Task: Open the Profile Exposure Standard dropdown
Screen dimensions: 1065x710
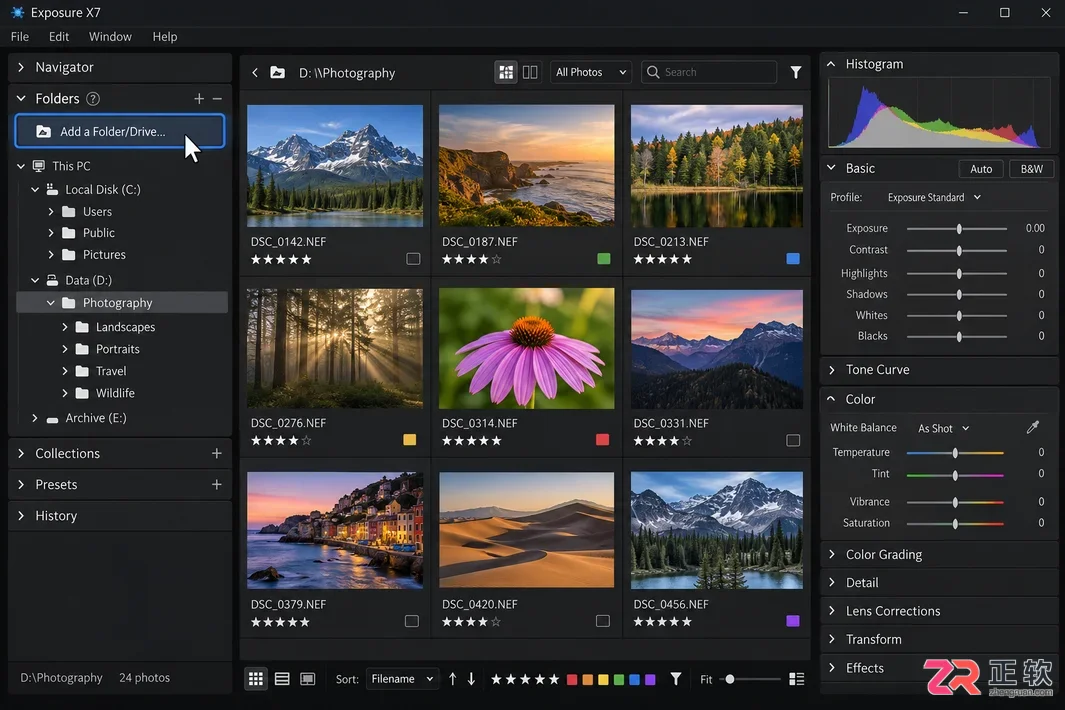Action: coord(934,198)
